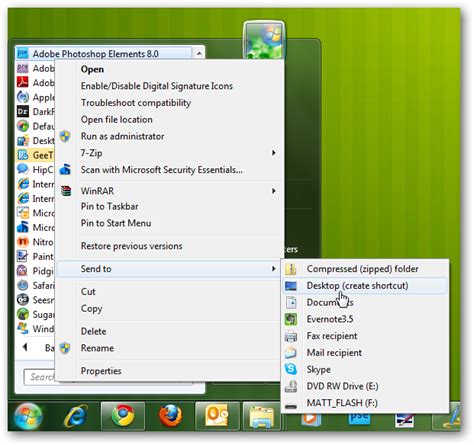This screenshot has width=474, height=445.
Task: Choose Mail recipient in Send to
Action: coord(334,353)
